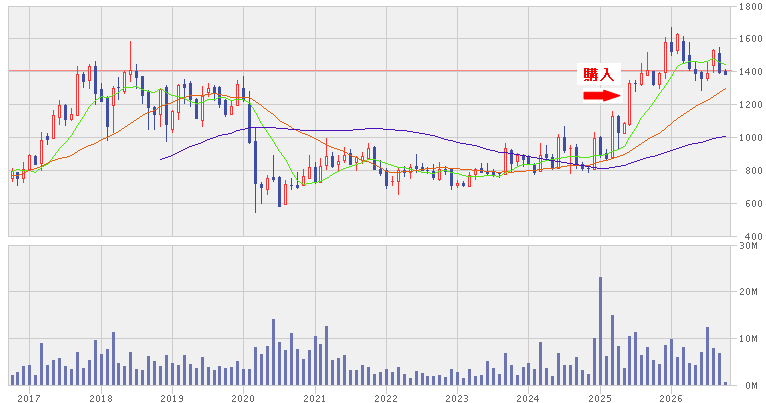Select the 2024 year label below the volume chart
The width and height of the screenshot is (766, 403).
tap(529, 398)
